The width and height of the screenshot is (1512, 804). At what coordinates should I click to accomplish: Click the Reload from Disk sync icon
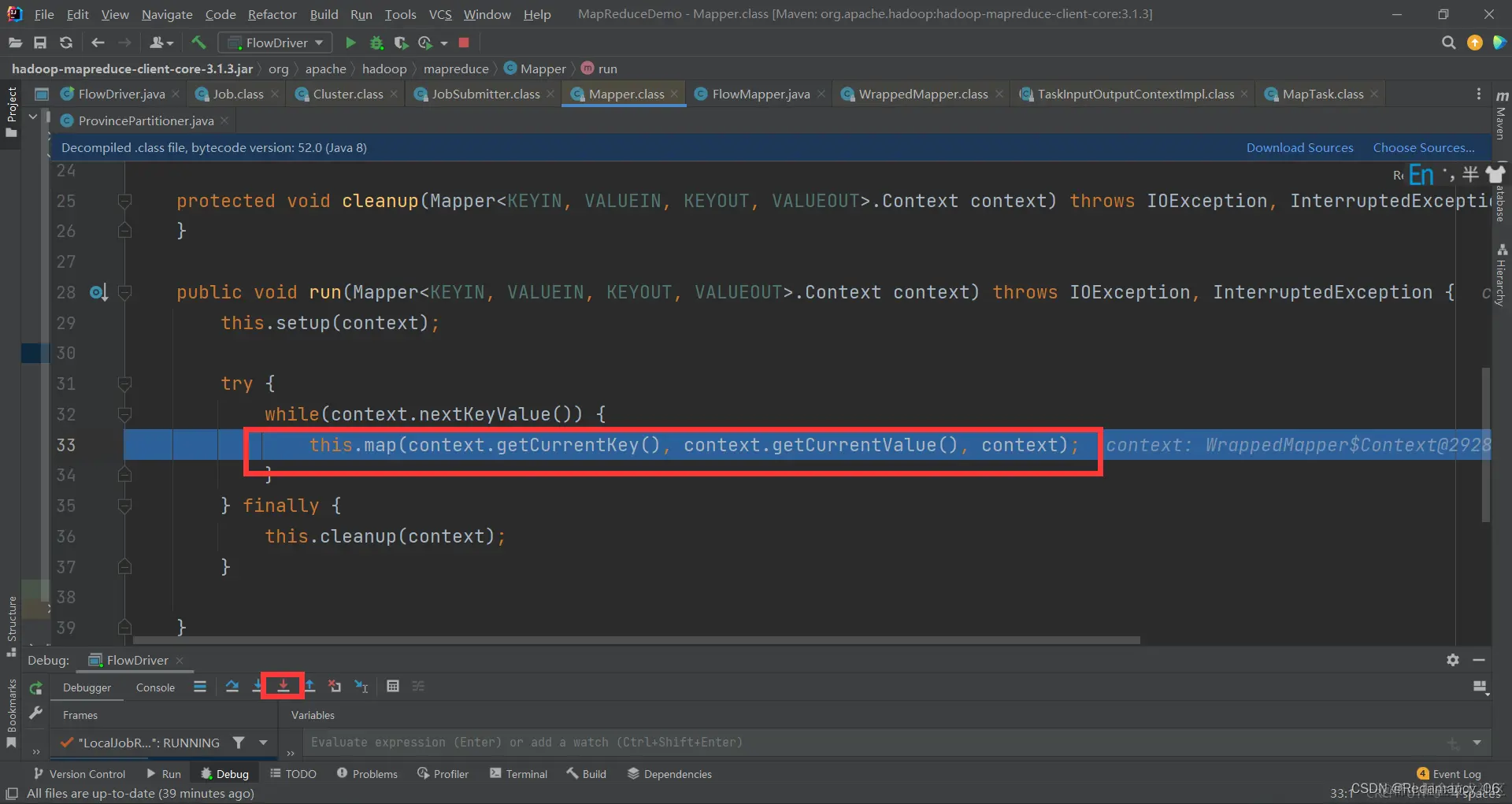[66, 43]
